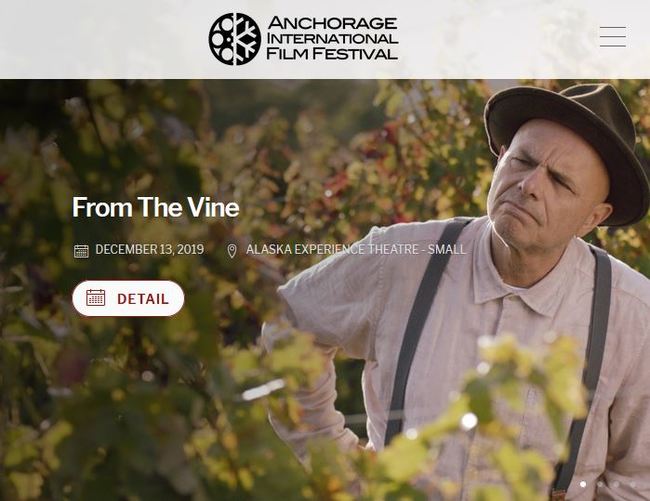Jump to the fourth carousel slide dot

(x=633, y=484)
